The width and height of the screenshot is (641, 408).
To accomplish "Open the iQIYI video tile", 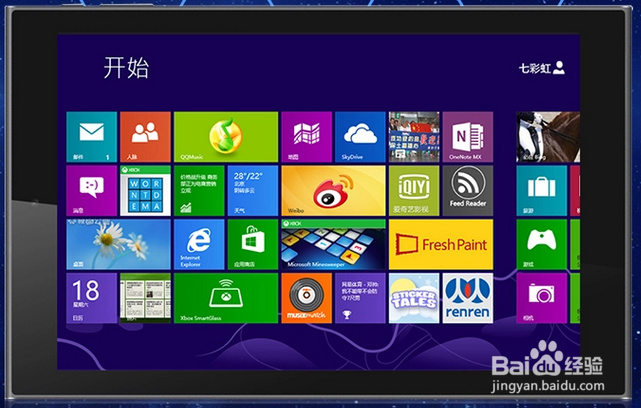I will [x=414, y=191].
